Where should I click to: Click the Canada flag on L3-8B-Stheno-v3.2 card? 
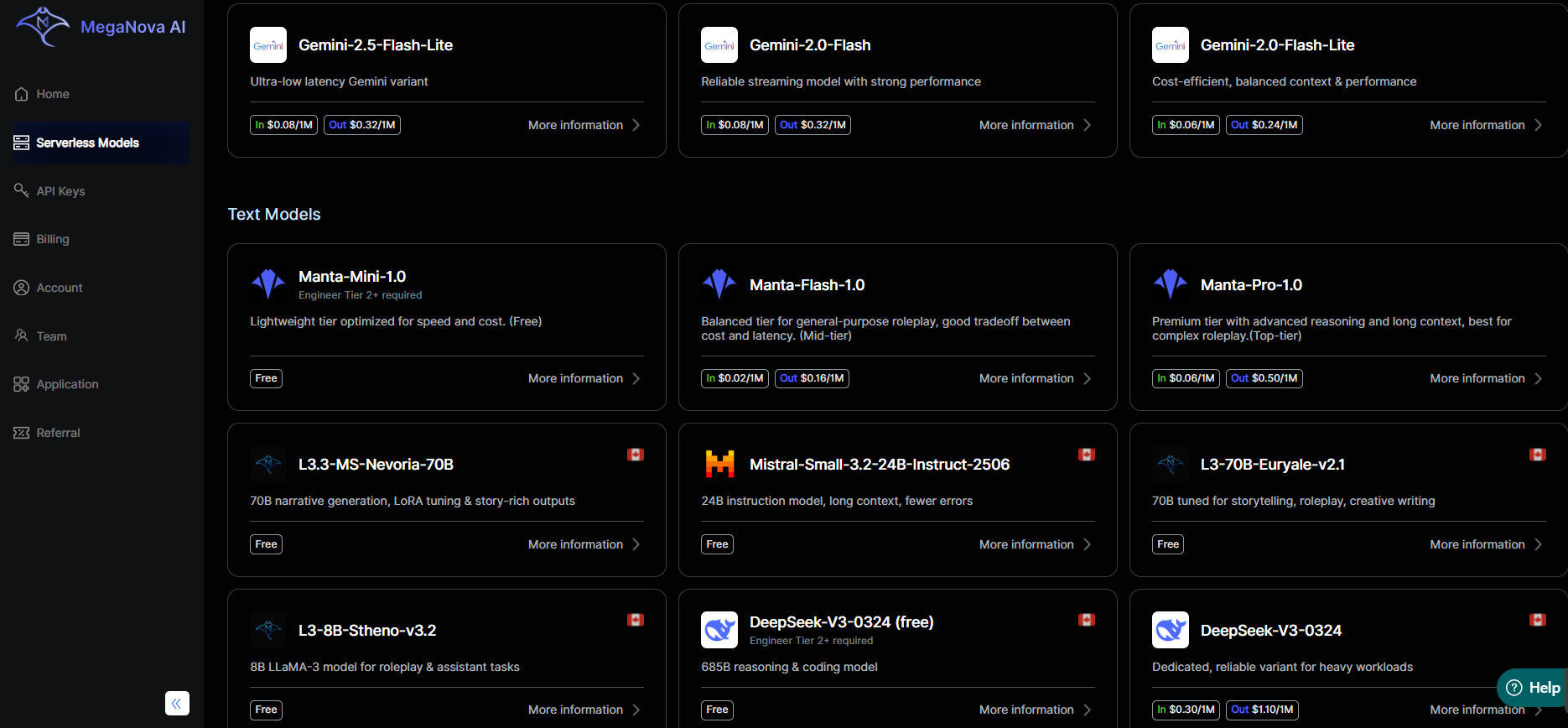636,620
